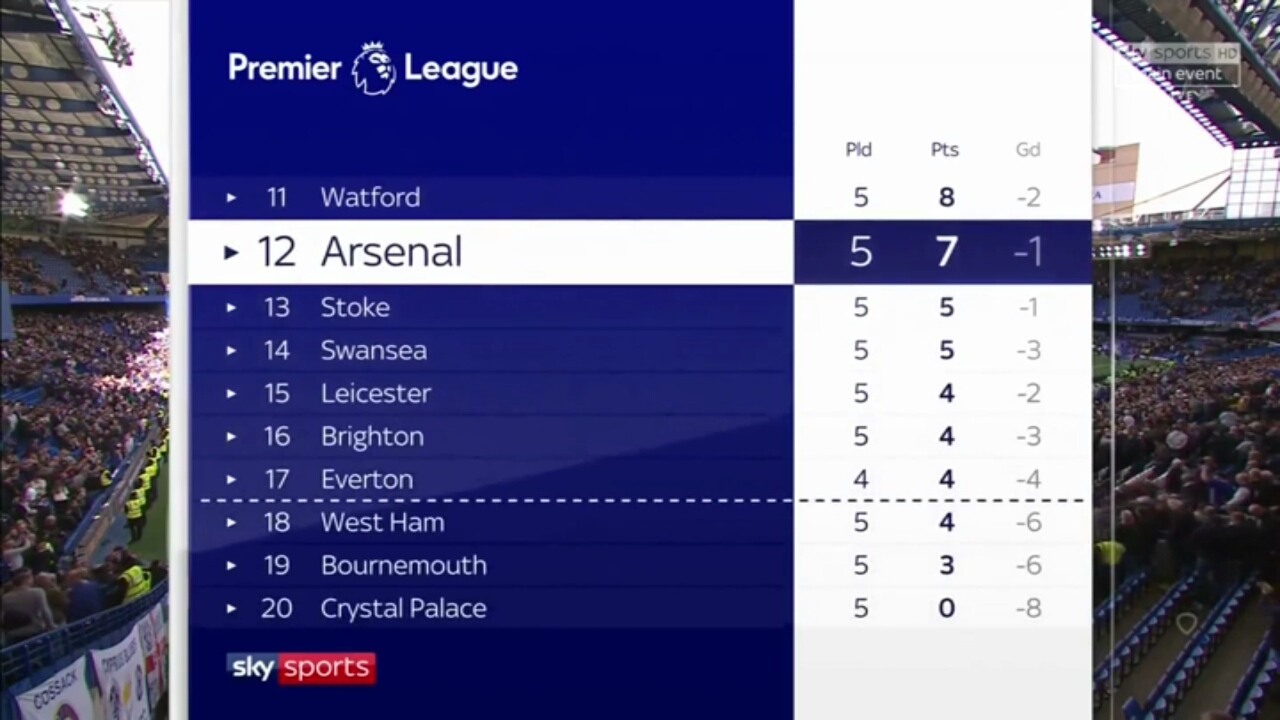Viewport: 1280px width, 720px height.
Task: Click the arrow marker beside Swansea
Action: [x=231, y=351]
